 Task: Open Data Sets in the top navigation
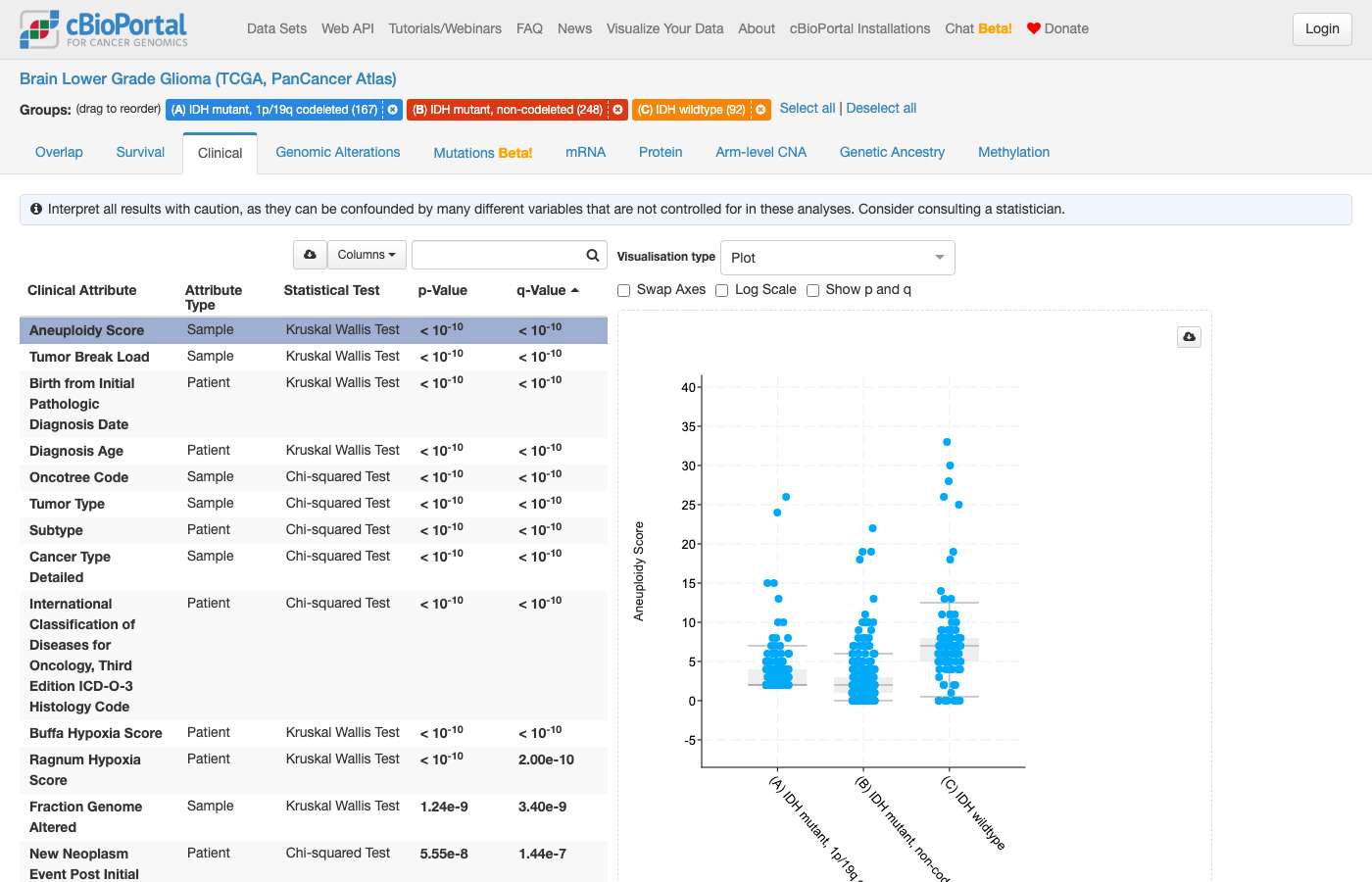[x=276, y=28]
